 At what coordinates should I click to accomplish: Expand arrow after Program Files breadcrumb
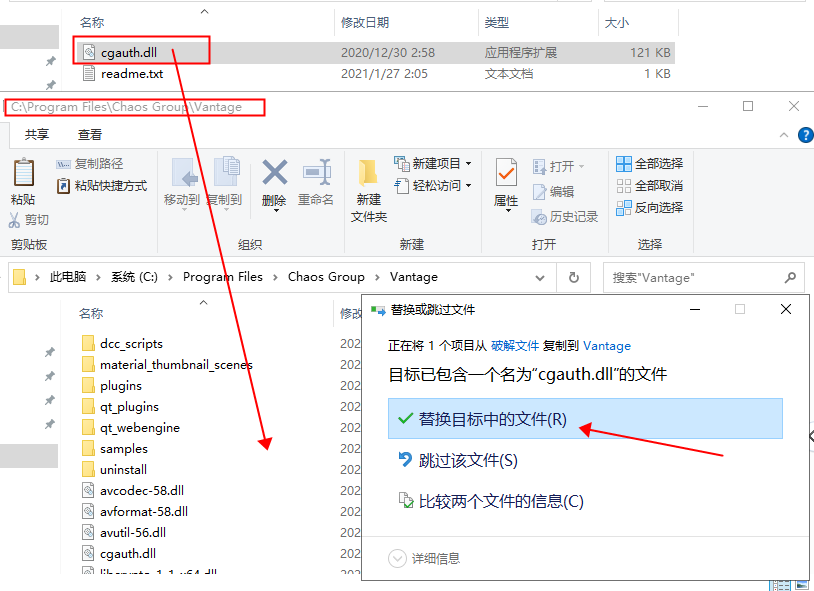click(275, 277)
